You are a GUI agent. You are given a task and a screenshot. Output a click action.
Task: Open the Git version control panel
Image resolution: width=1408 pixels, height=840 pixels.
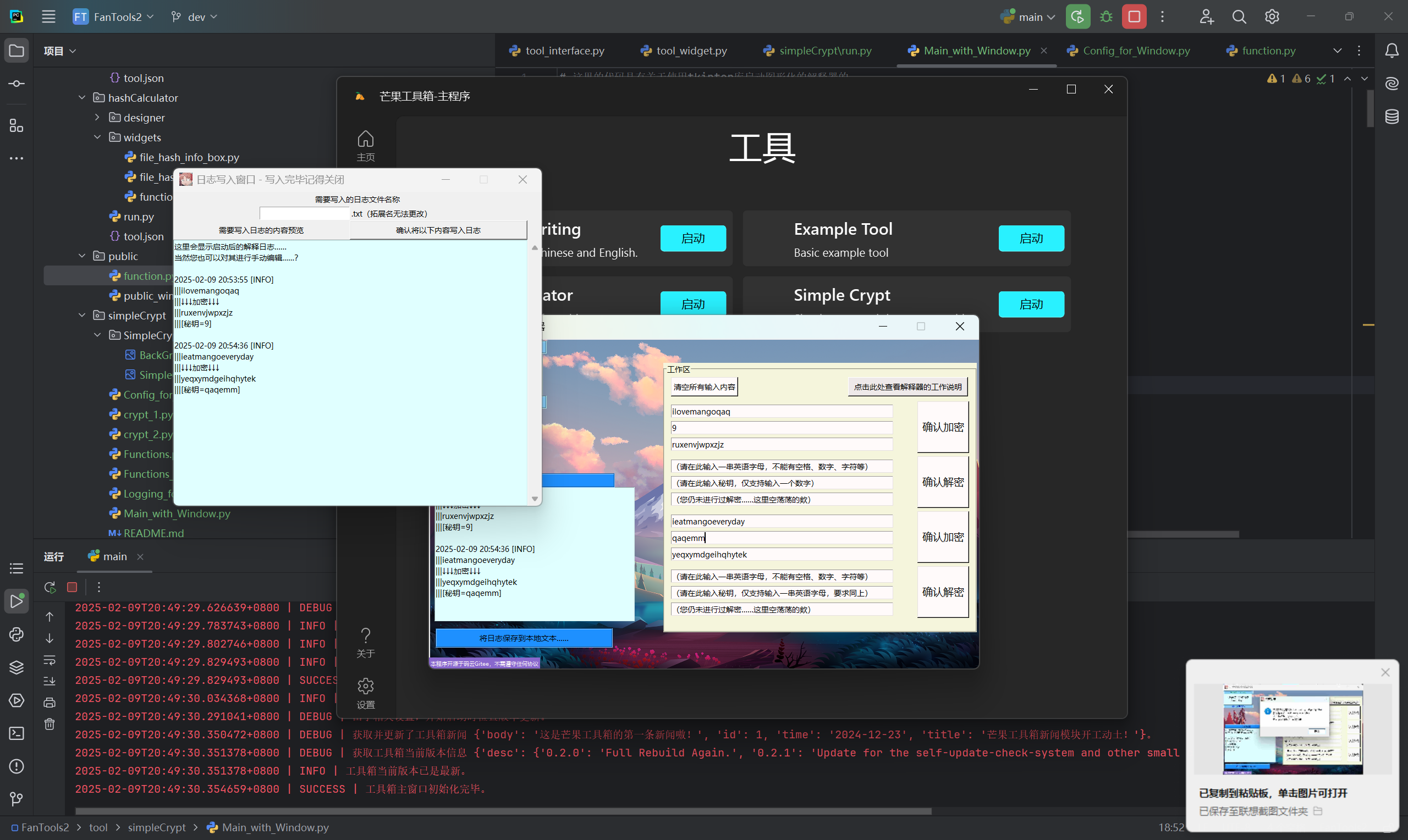(16, 799)
